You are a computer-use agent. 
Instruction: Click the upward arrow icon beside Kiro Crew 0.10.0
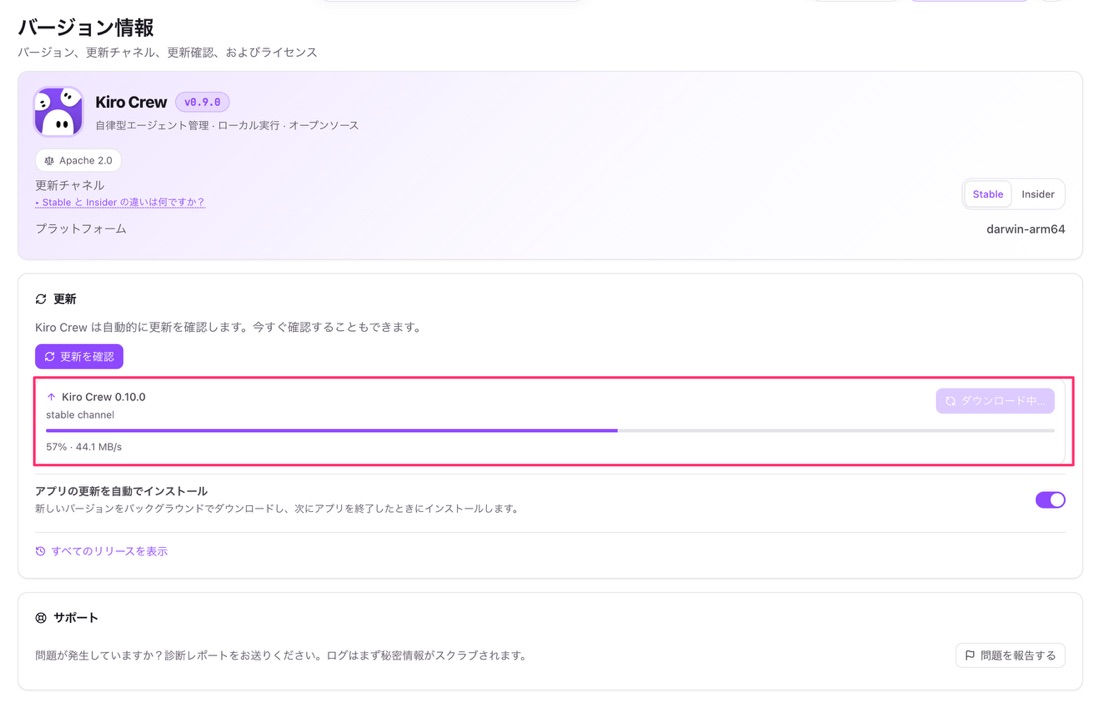51,397
